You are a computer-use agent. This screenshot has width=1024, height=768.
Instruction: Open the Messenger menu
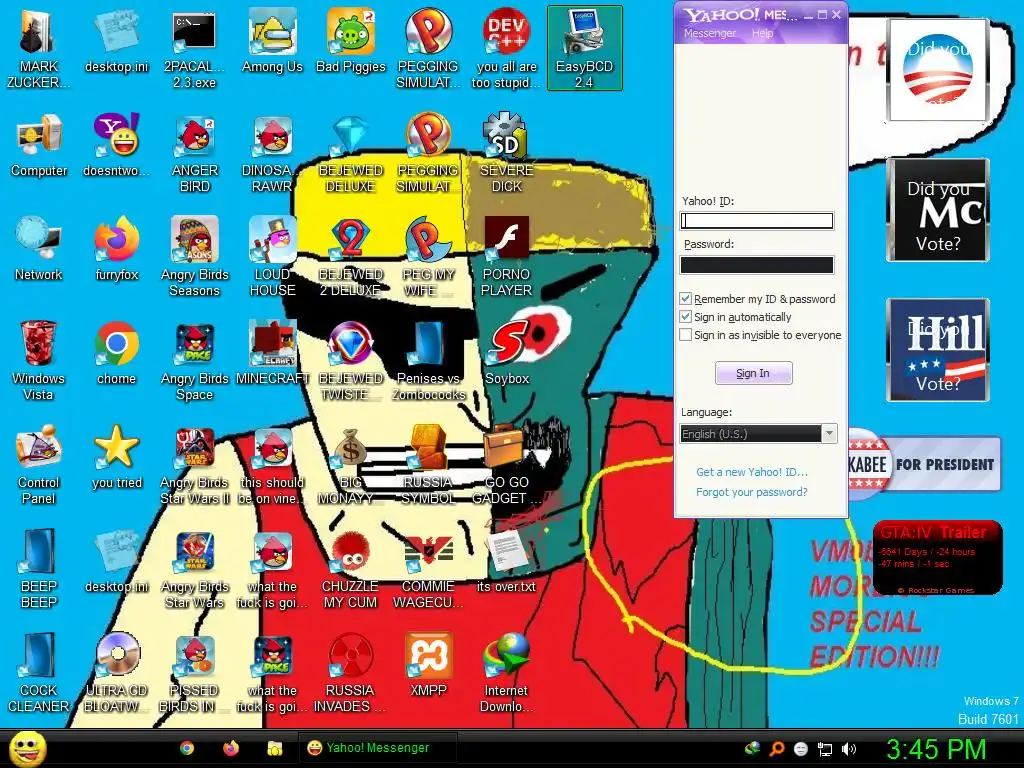coord(709,33)
